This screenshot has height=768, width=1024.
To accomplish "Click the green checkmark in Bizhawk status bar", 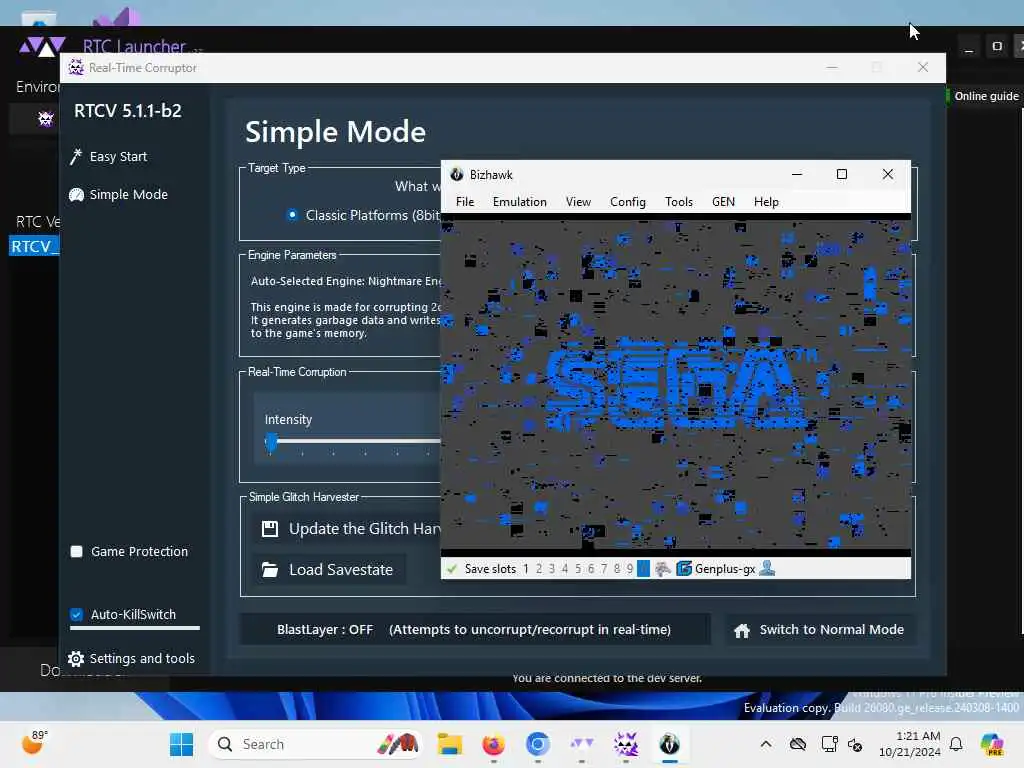I will coord(451,569).
